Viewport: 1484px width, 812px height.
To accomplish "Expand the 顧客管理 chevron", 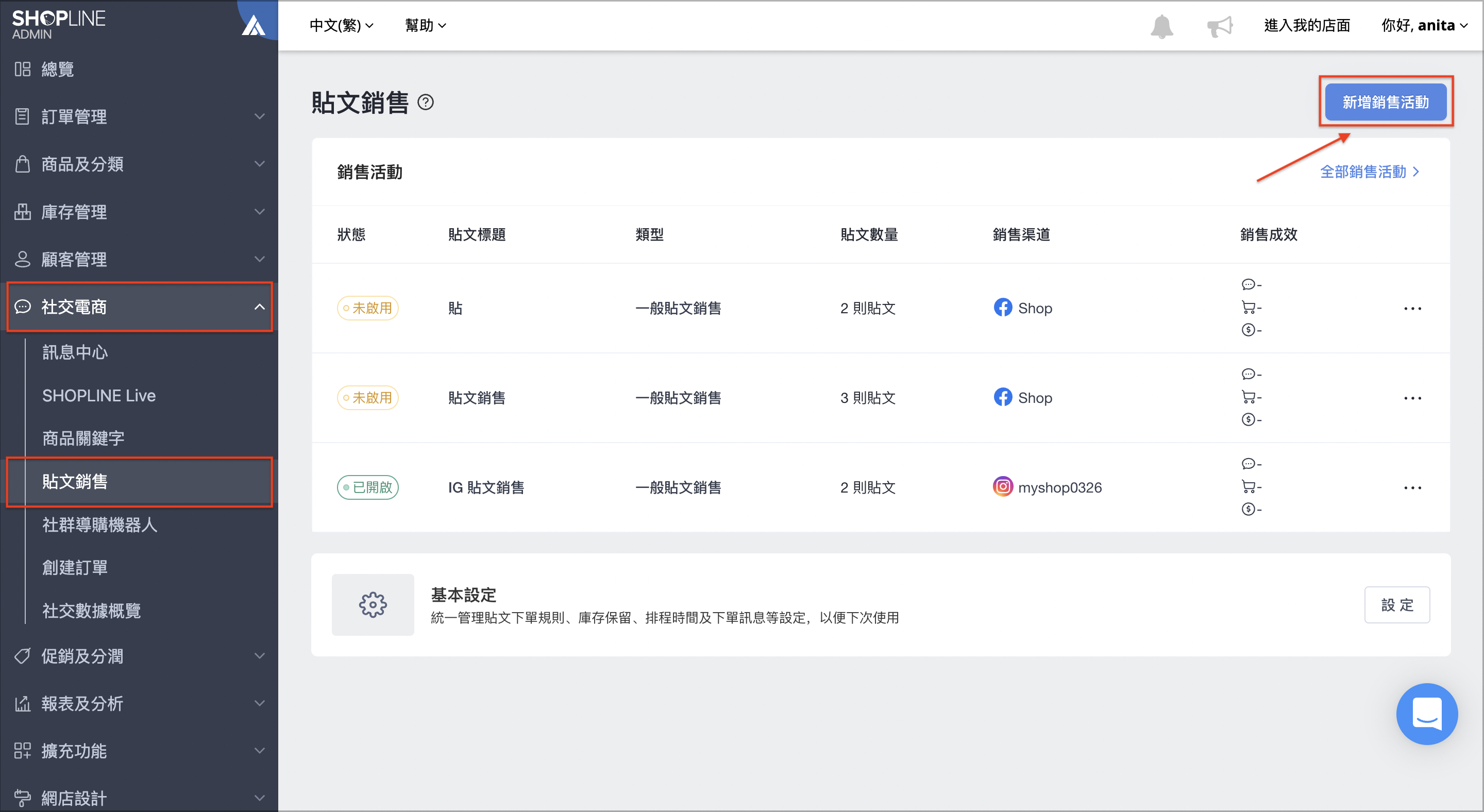I will coord(260,259).
